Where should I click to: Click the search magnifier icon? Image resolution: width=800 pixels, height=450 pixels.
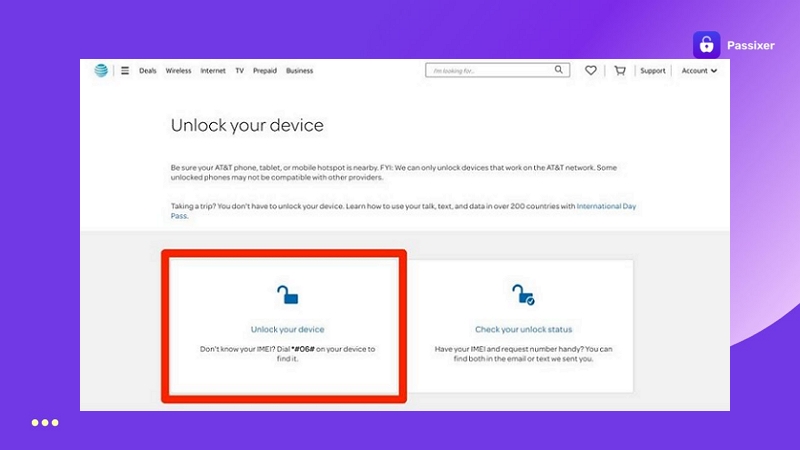tap(560, 70)
